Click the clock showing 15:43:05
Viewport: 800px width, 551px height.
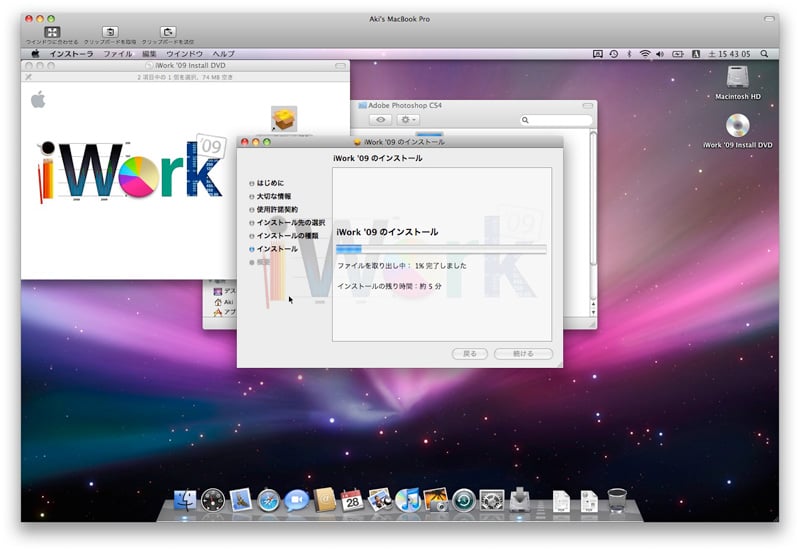click(x=730, y=54)
